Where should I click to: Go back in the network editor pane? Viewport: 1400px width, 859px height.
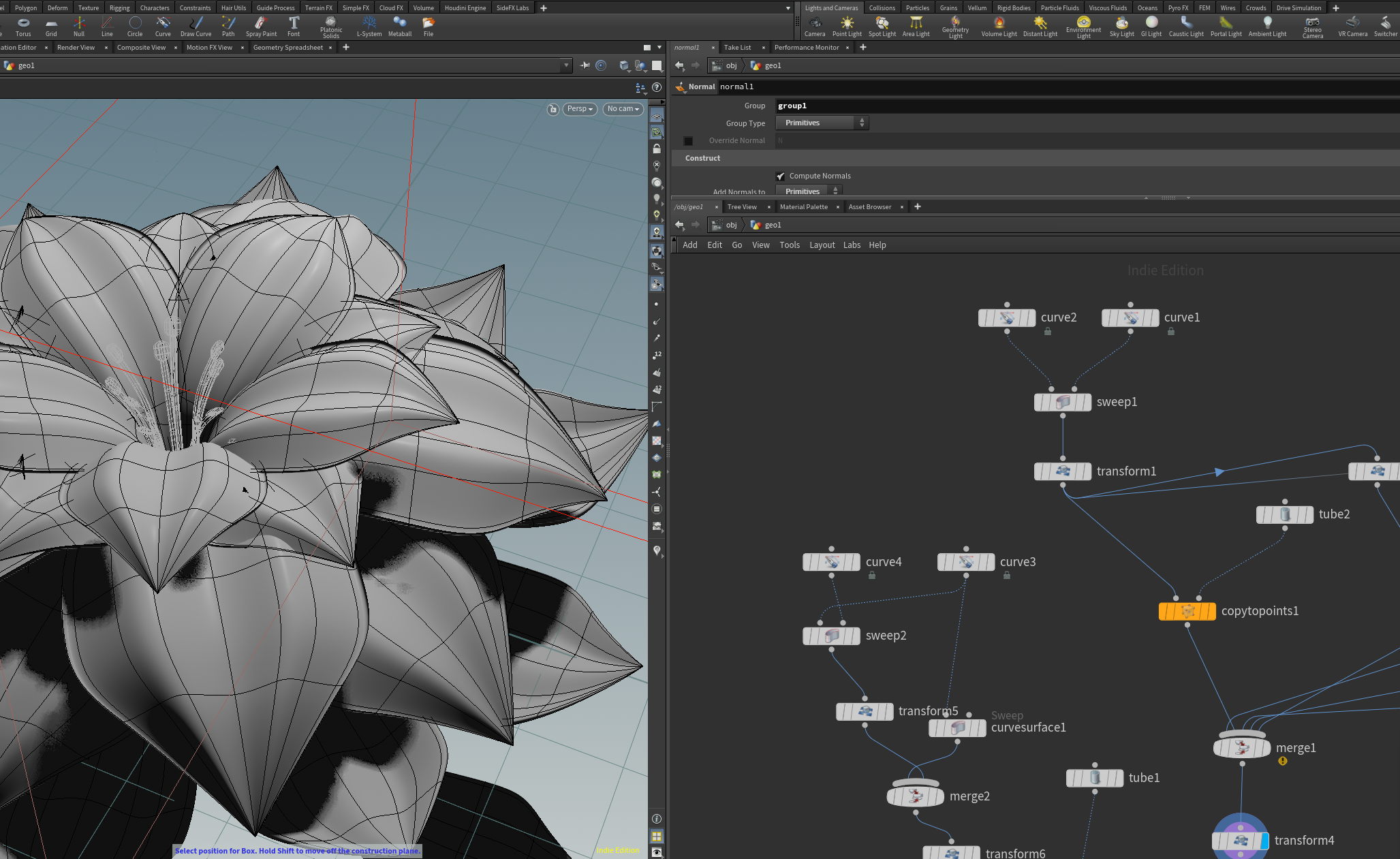679,225
